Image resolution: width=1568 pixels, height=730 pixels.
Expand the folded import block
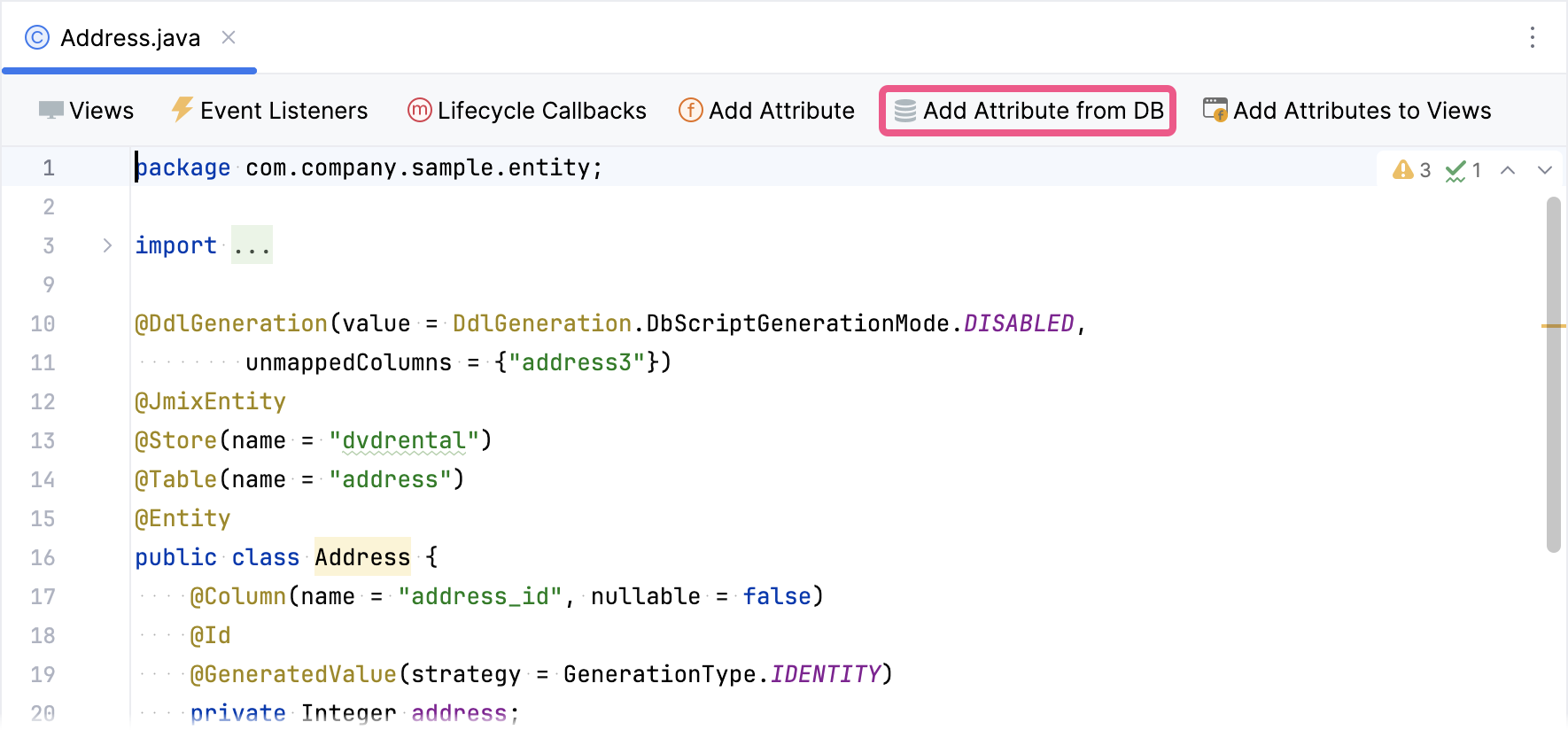tap(107, 245)
